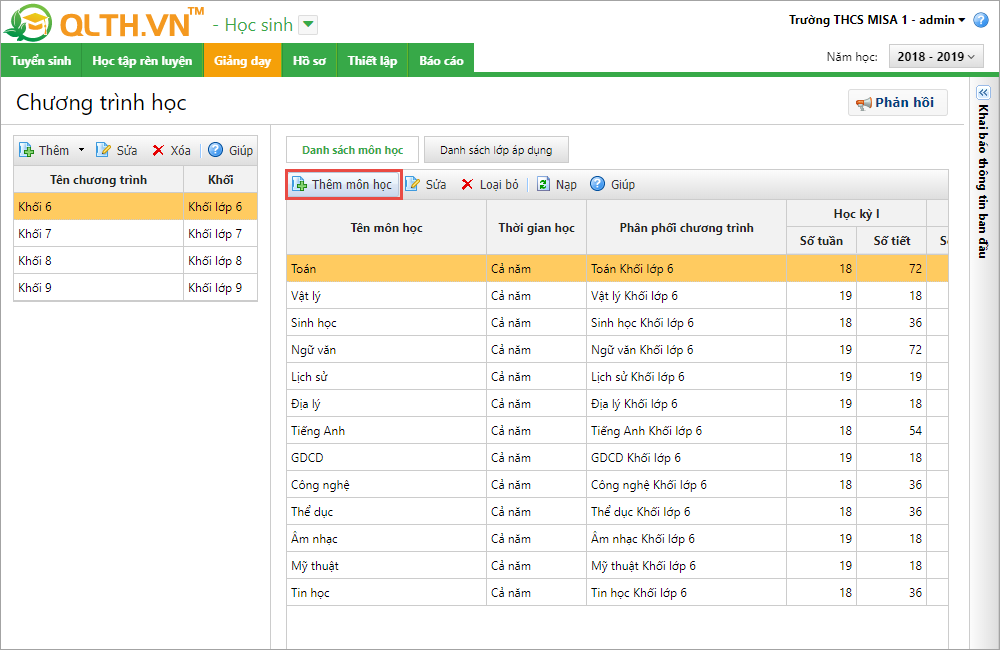Select Khối 8 in program list

point(98,261)
